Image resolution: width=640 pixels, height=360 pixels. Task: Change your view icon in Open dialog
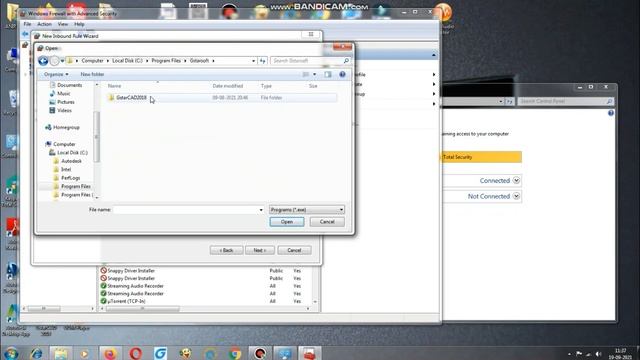tap(306, 74)
